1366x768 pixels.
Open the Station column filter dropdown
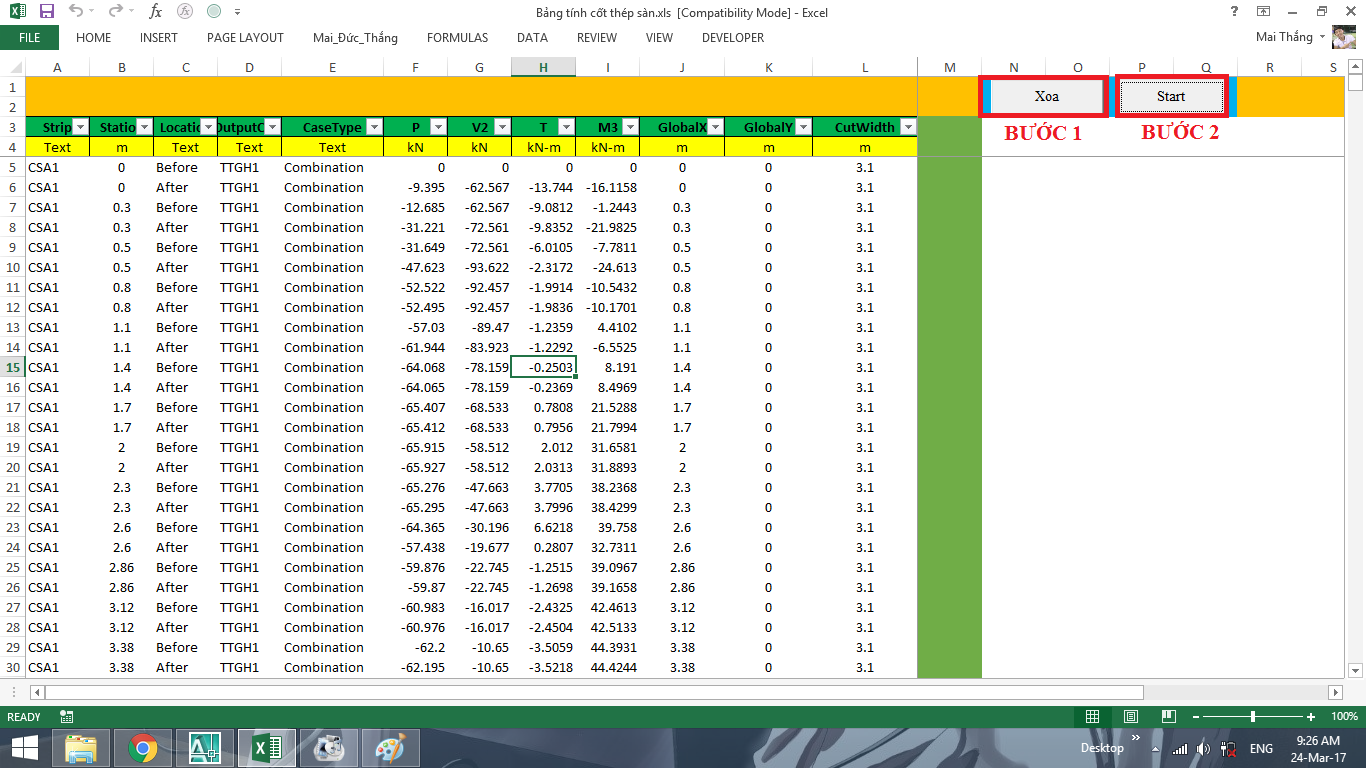(144, 127)
